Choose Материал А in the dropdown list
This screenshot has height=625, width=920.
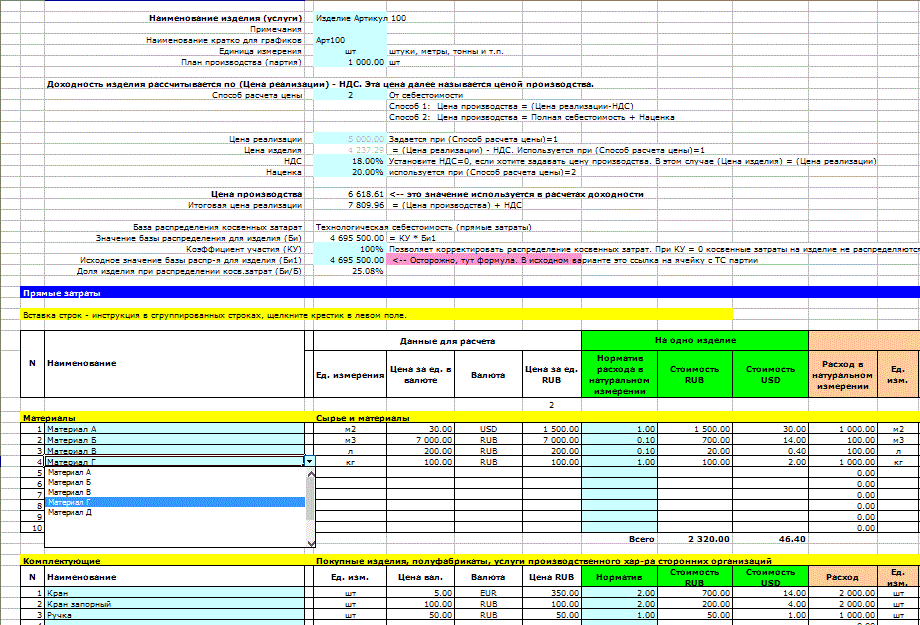175,472
